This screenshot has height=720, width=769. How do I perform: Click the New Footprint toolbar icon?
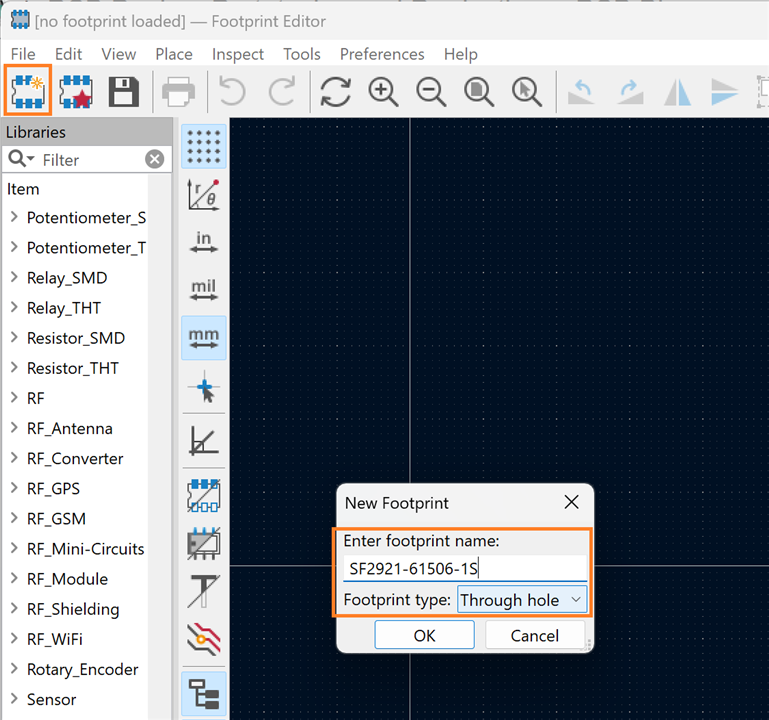click(27, 92)
